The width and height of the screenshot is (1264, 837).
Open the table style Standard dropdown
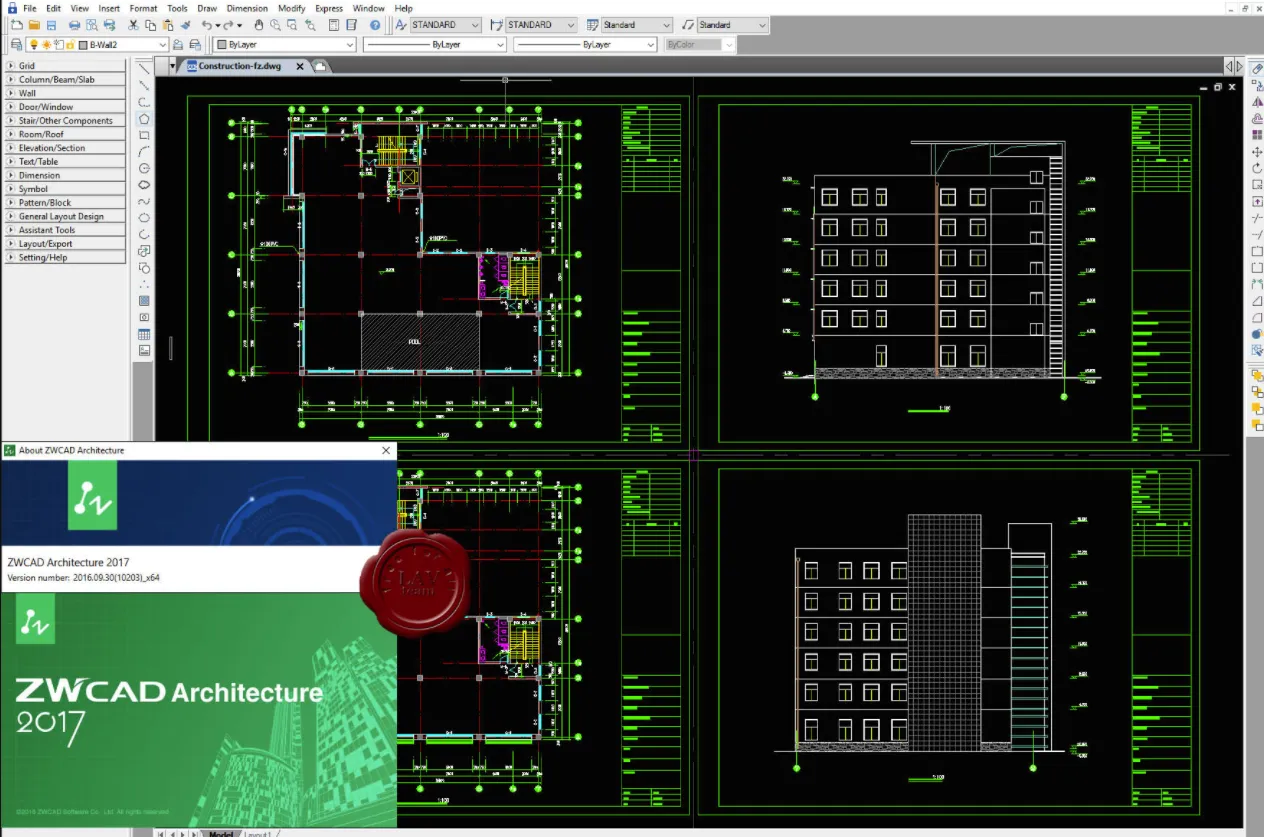pyautogui.click(x=665, y=24)
